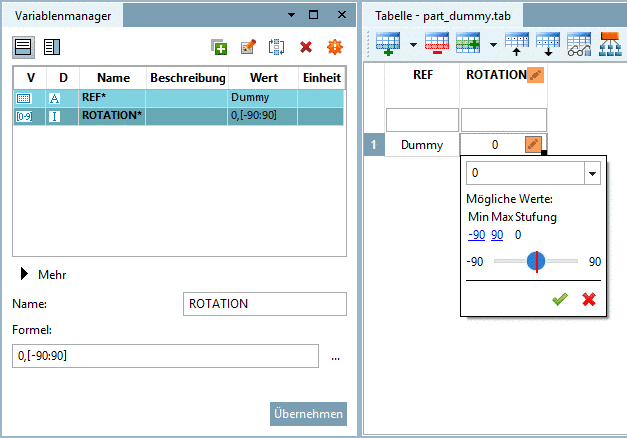Viewport: 627px width, 438px height.
Task: Edit variable with the pencil icon
Action: click(x=248, y=47)
